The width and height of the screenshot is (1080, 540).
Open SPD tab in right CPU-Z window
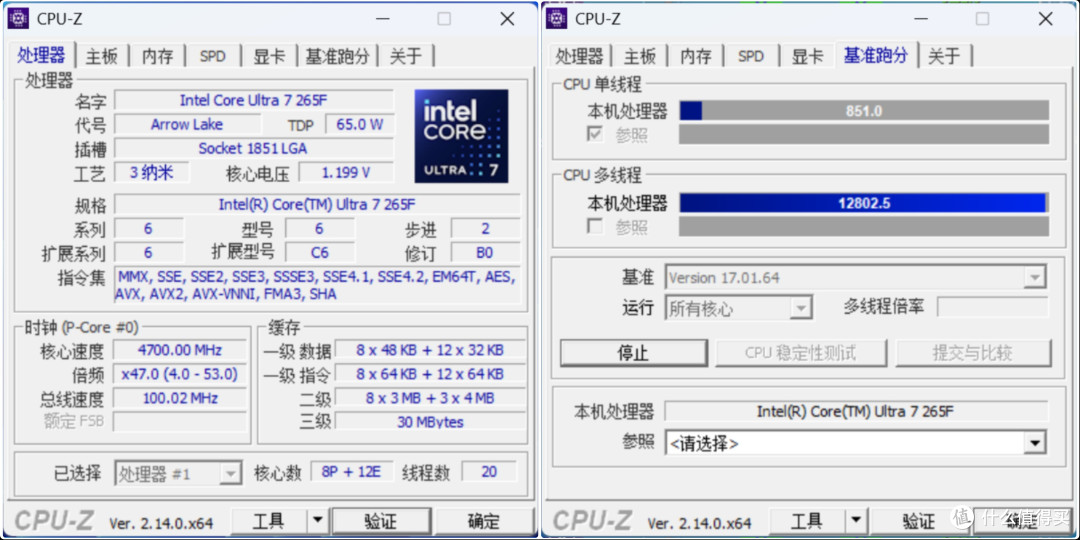point(751,56)
